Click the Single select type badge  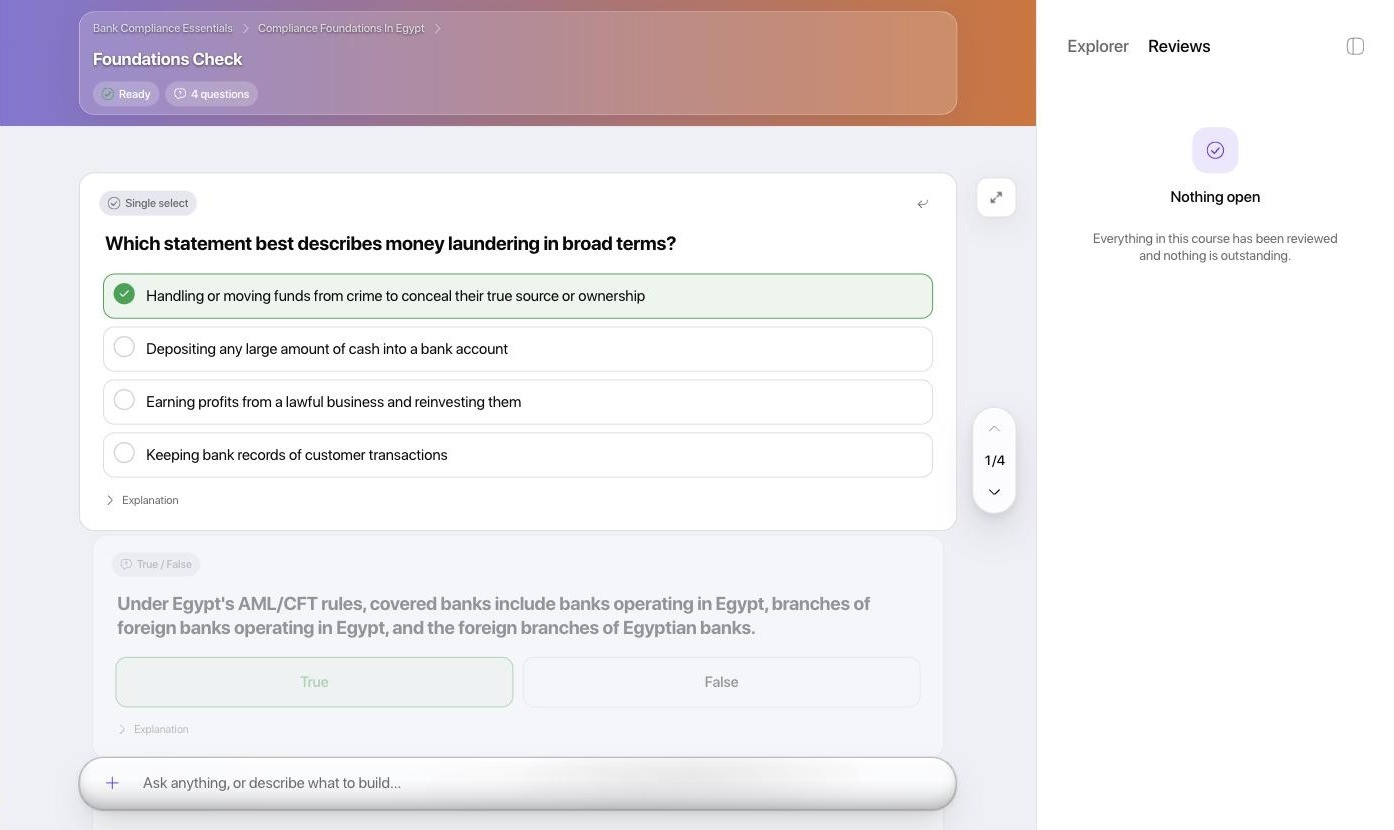coord(148,203)
